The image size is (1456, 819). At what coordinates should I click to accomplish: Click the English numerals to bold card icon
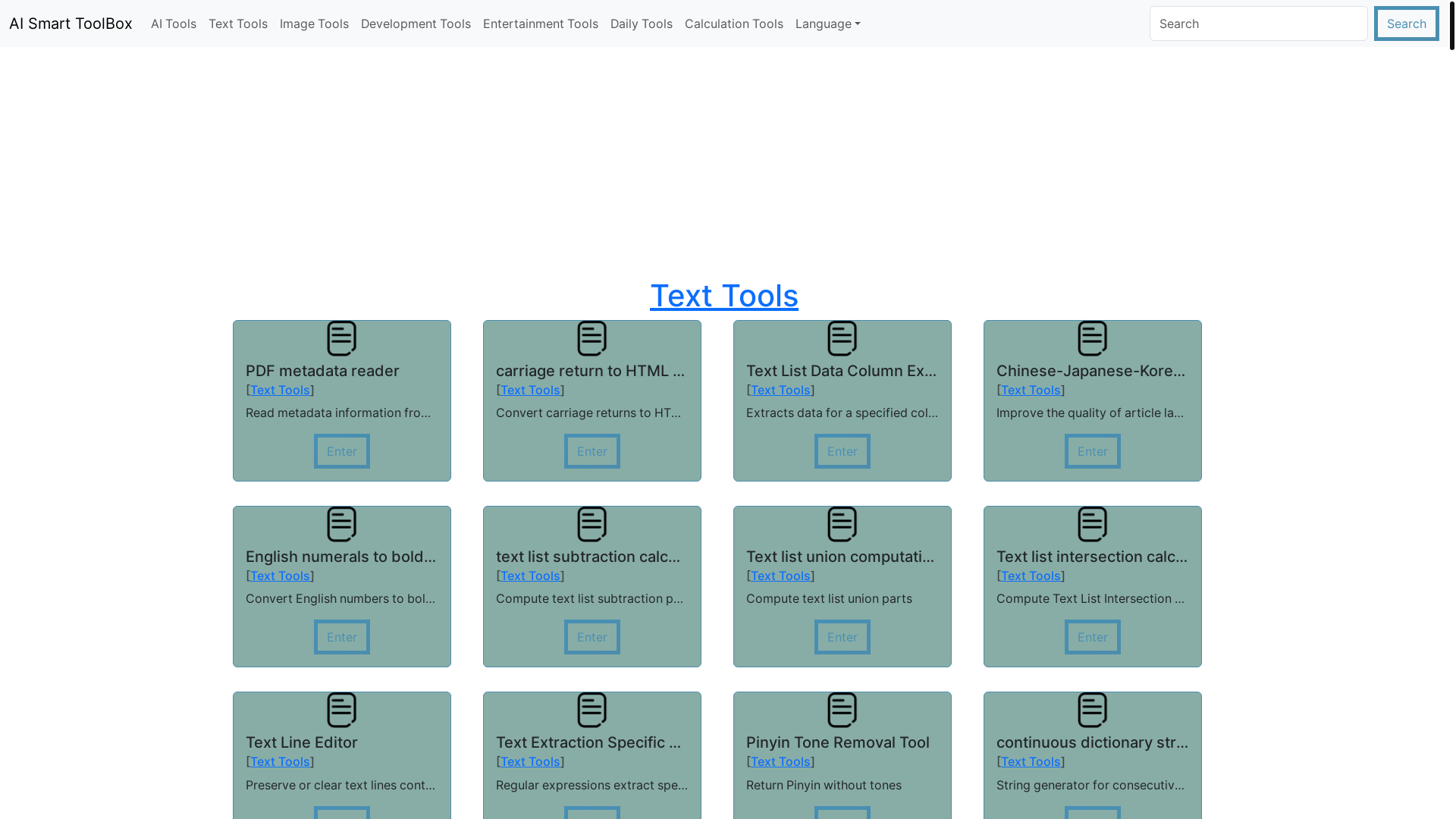click(341, 524)
